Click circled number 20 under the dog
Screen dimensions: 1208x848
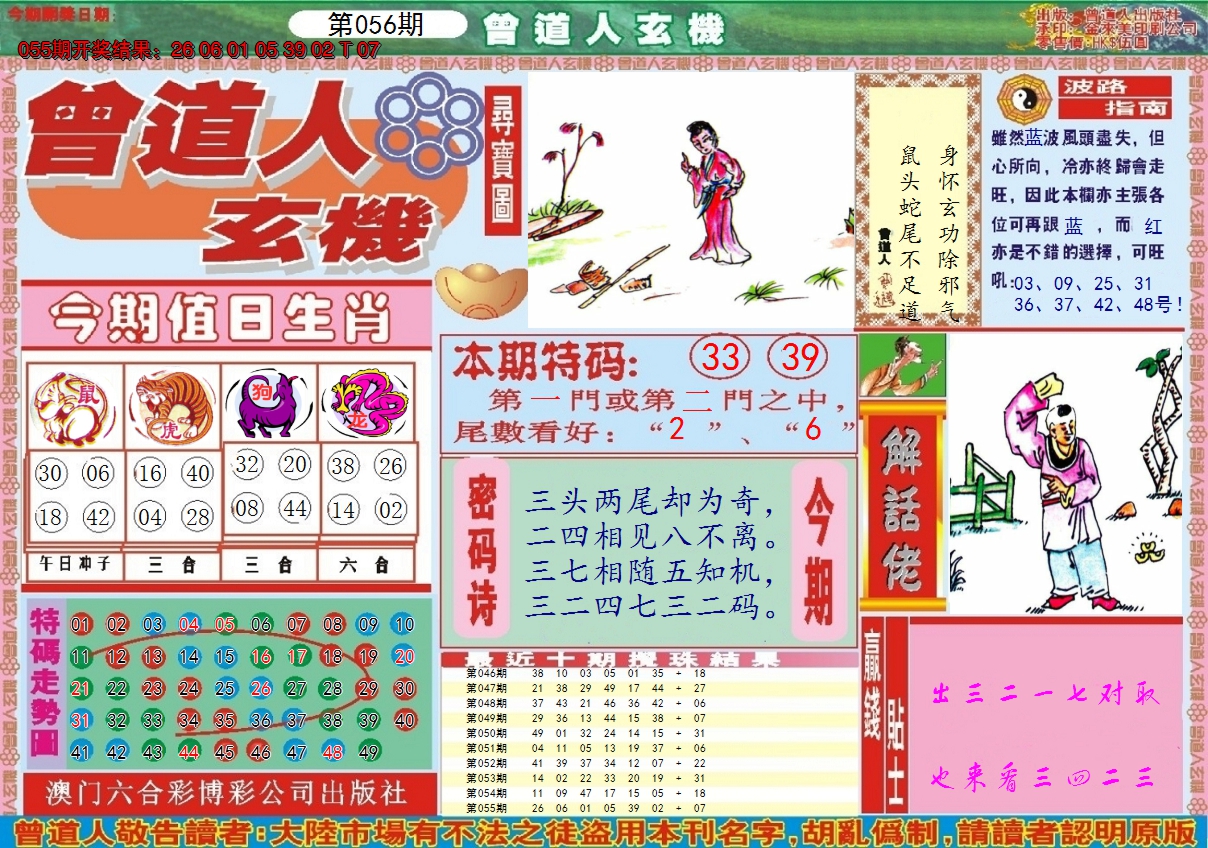pyautogui.click(x=295, y=464)
